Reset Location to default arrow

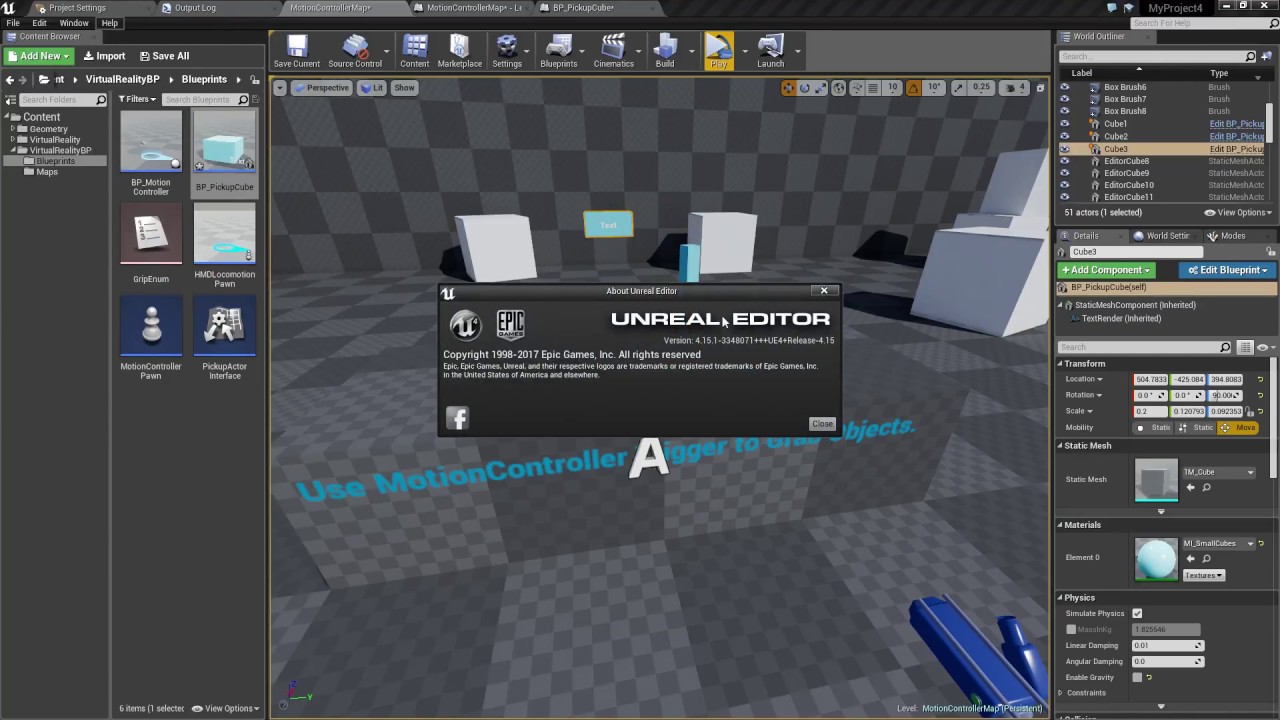click(x=1260, y=380)
